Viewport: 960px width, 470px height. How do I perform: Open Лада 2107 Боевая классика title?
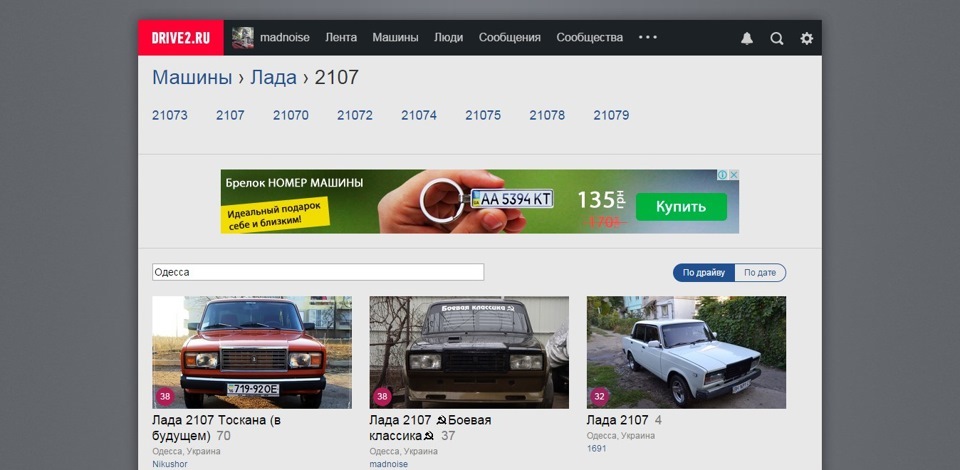pos(430,428)
